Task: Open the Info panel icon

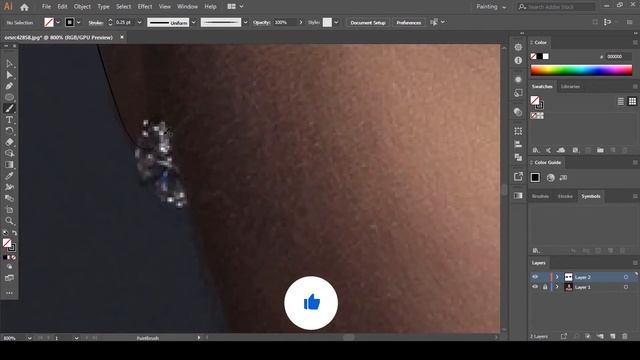Action: coord(518,60)
